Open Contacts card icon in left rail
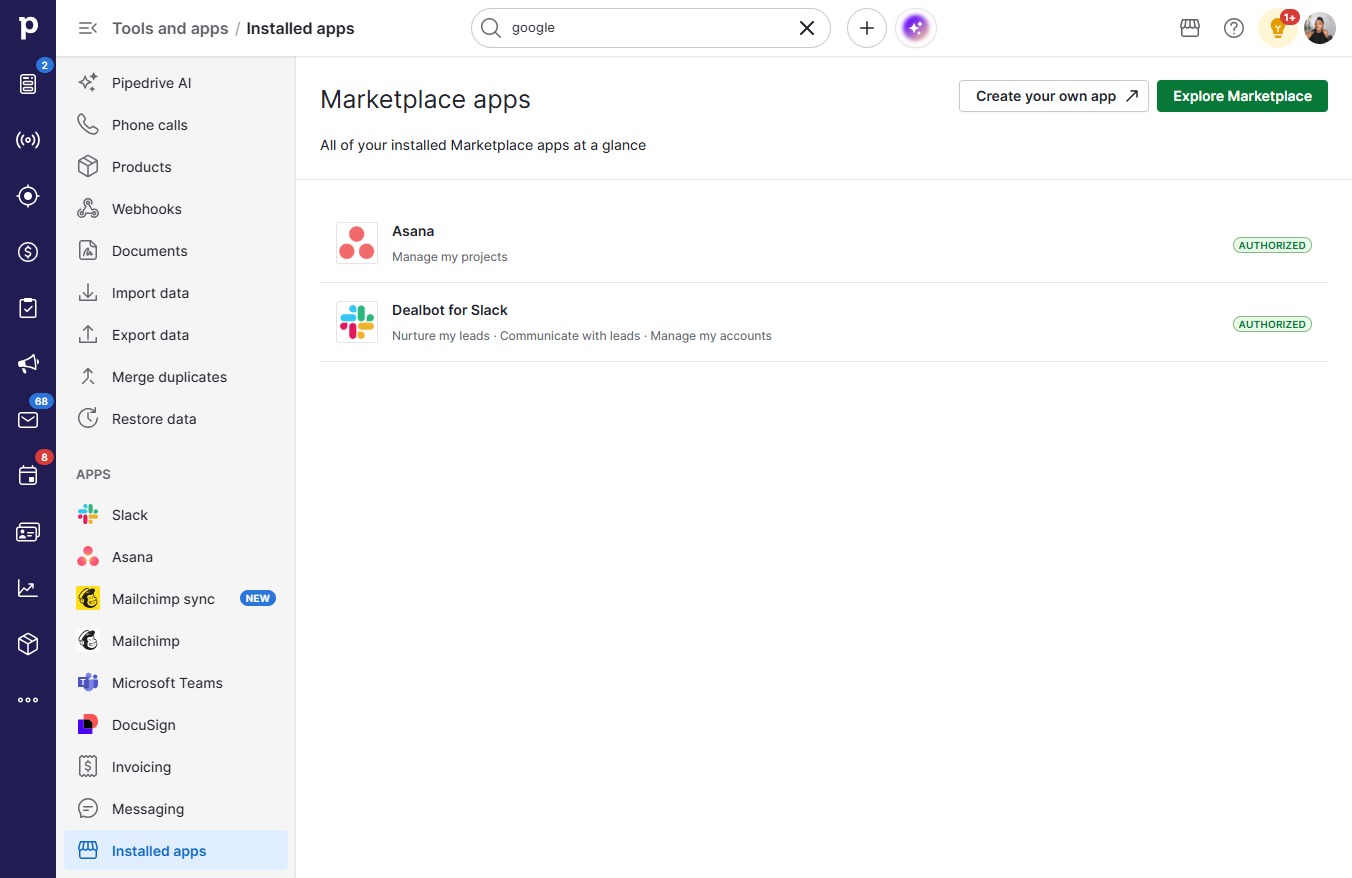 (28, 532)
